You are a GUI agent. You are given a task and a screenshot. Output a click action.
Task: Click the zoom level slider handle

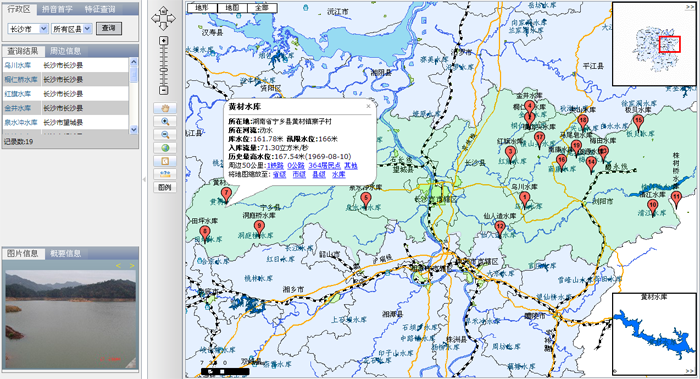click(x=164, y=71)
